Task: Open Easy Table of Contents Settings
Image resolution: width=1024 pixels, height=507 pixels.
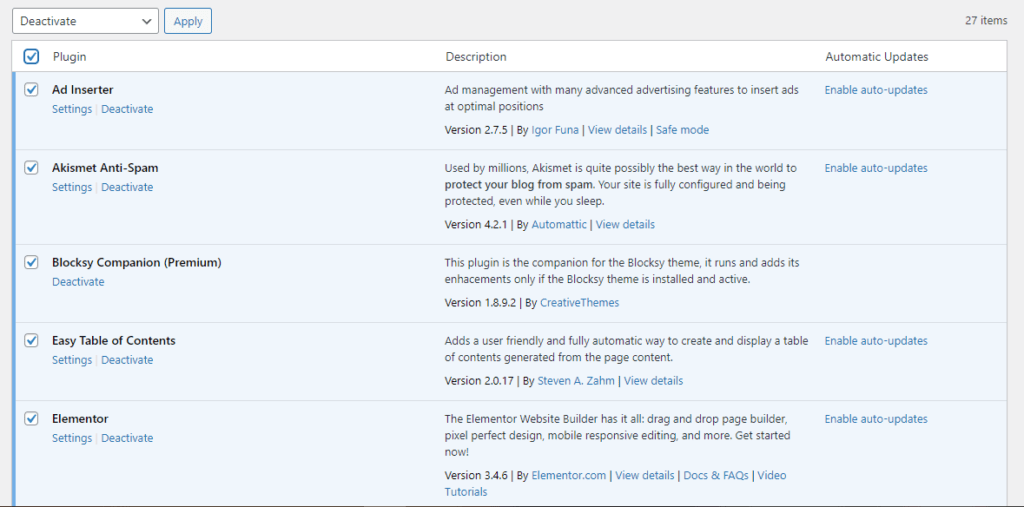Action: (x=72, y=360)
